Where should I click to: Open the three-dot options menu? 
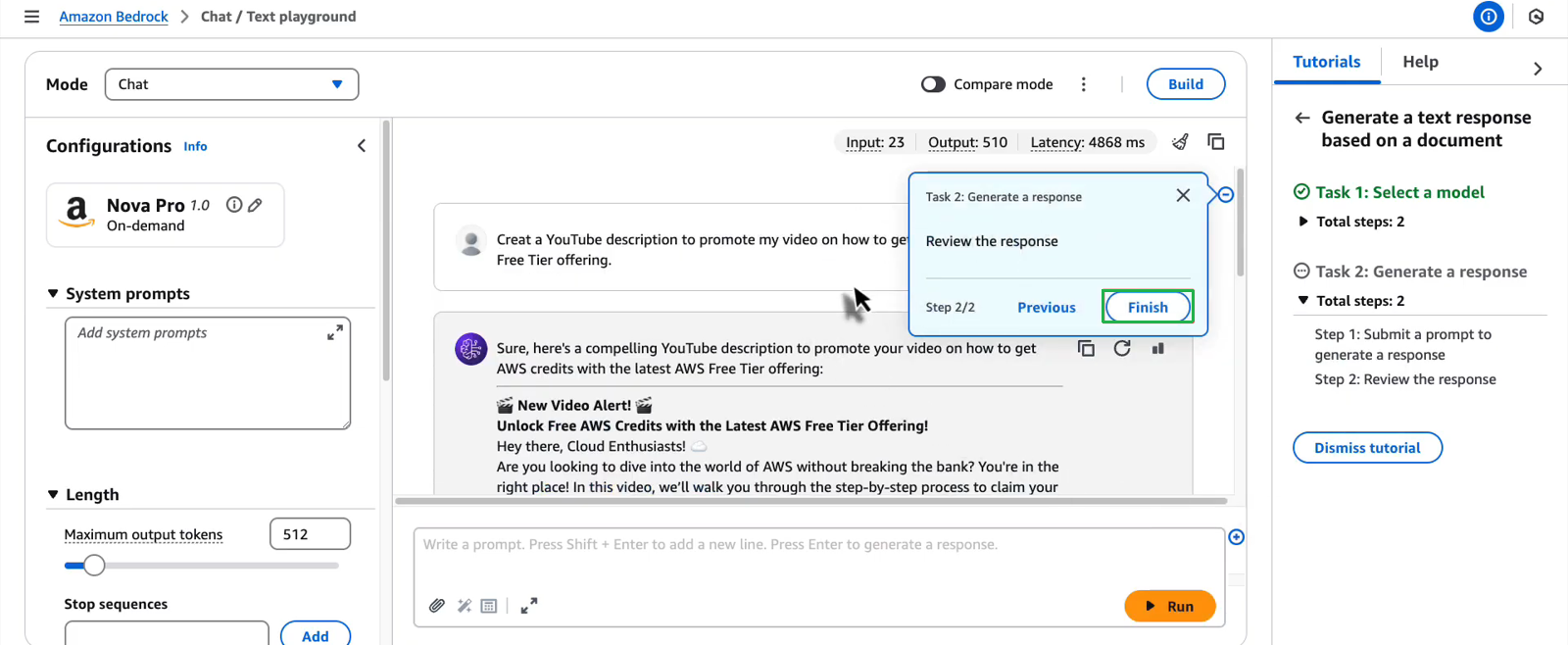coord(1083,84)
